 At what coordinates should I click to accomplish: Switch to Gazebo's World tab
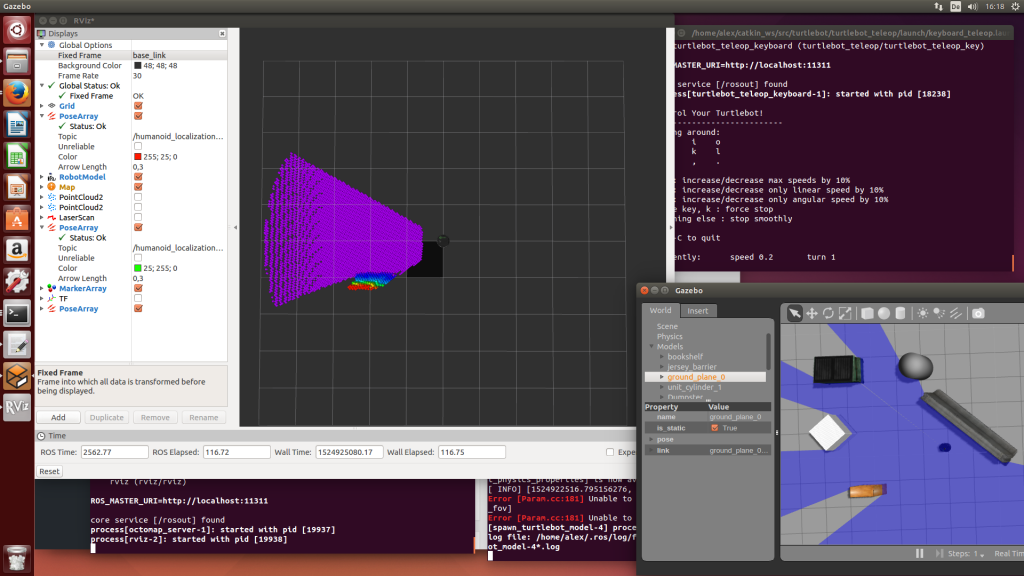click(x=660, y=310)
